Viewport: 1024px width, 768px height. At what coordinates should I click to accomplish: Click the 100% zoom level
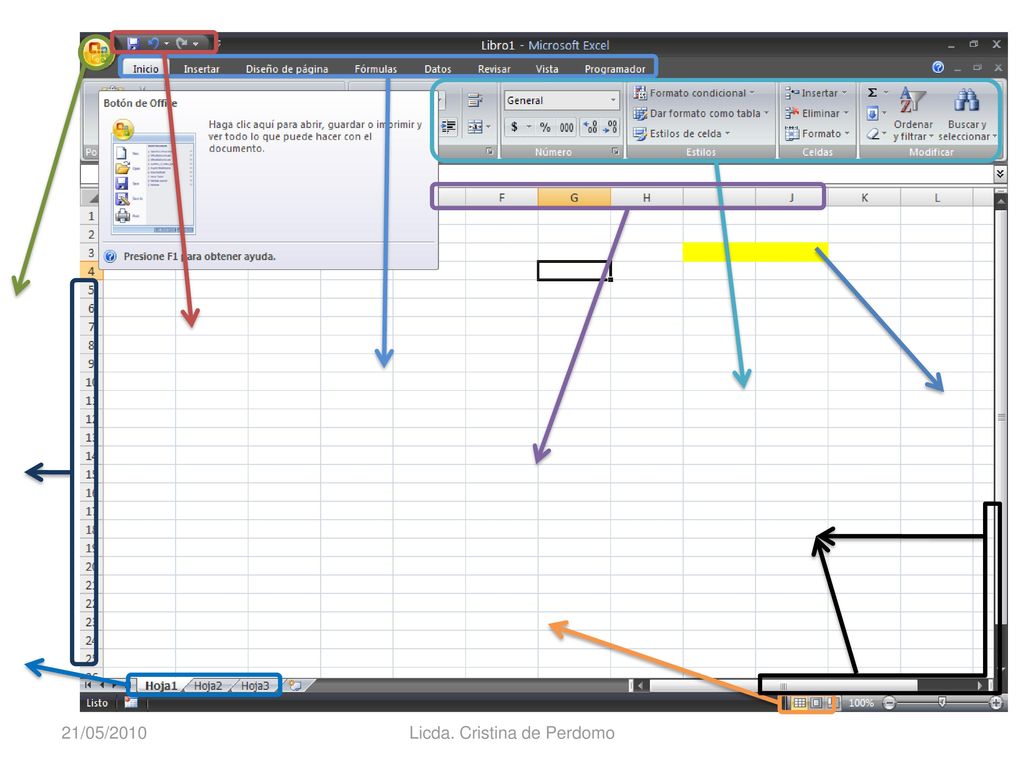(861, 703)
